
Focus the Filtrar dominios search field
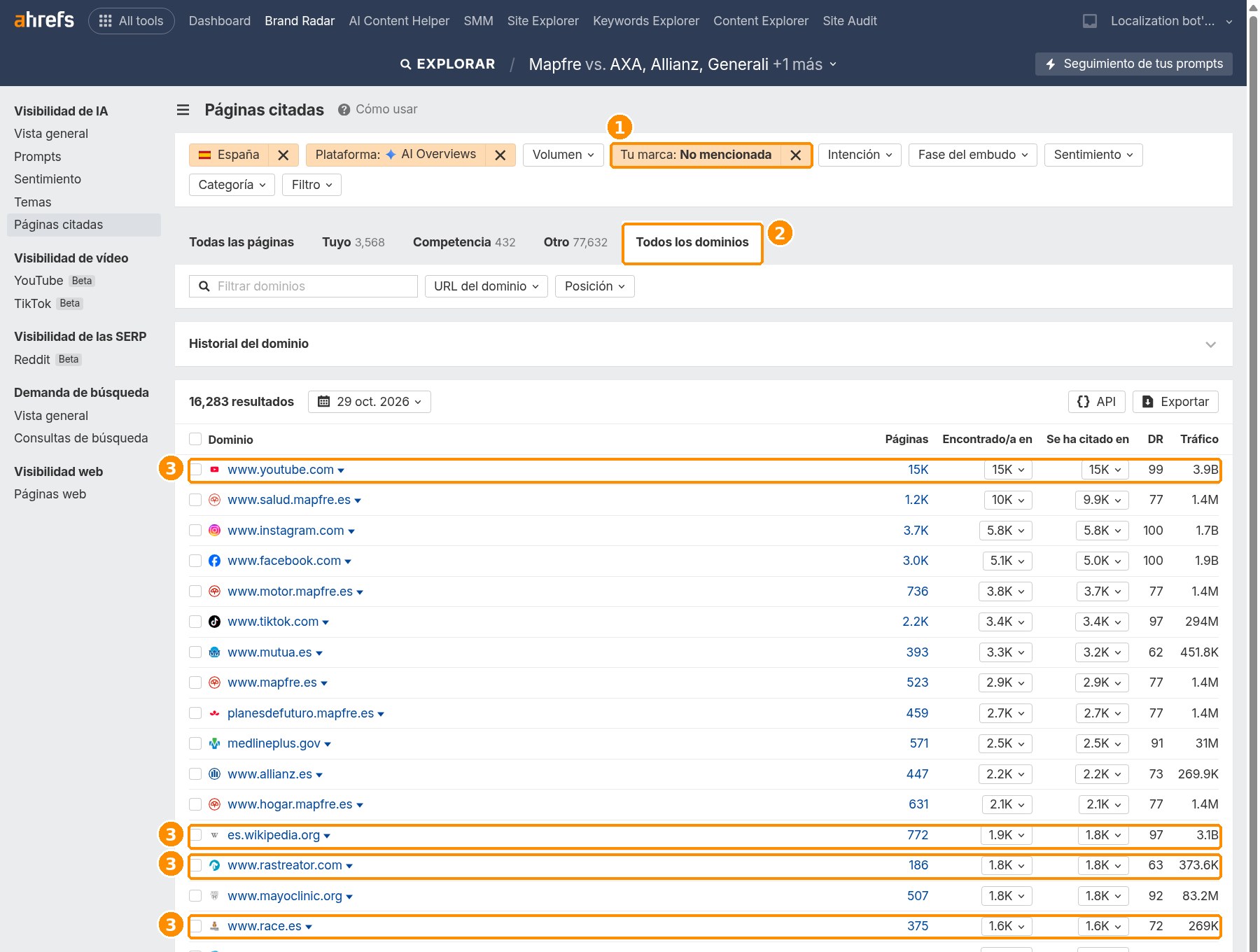303,286
